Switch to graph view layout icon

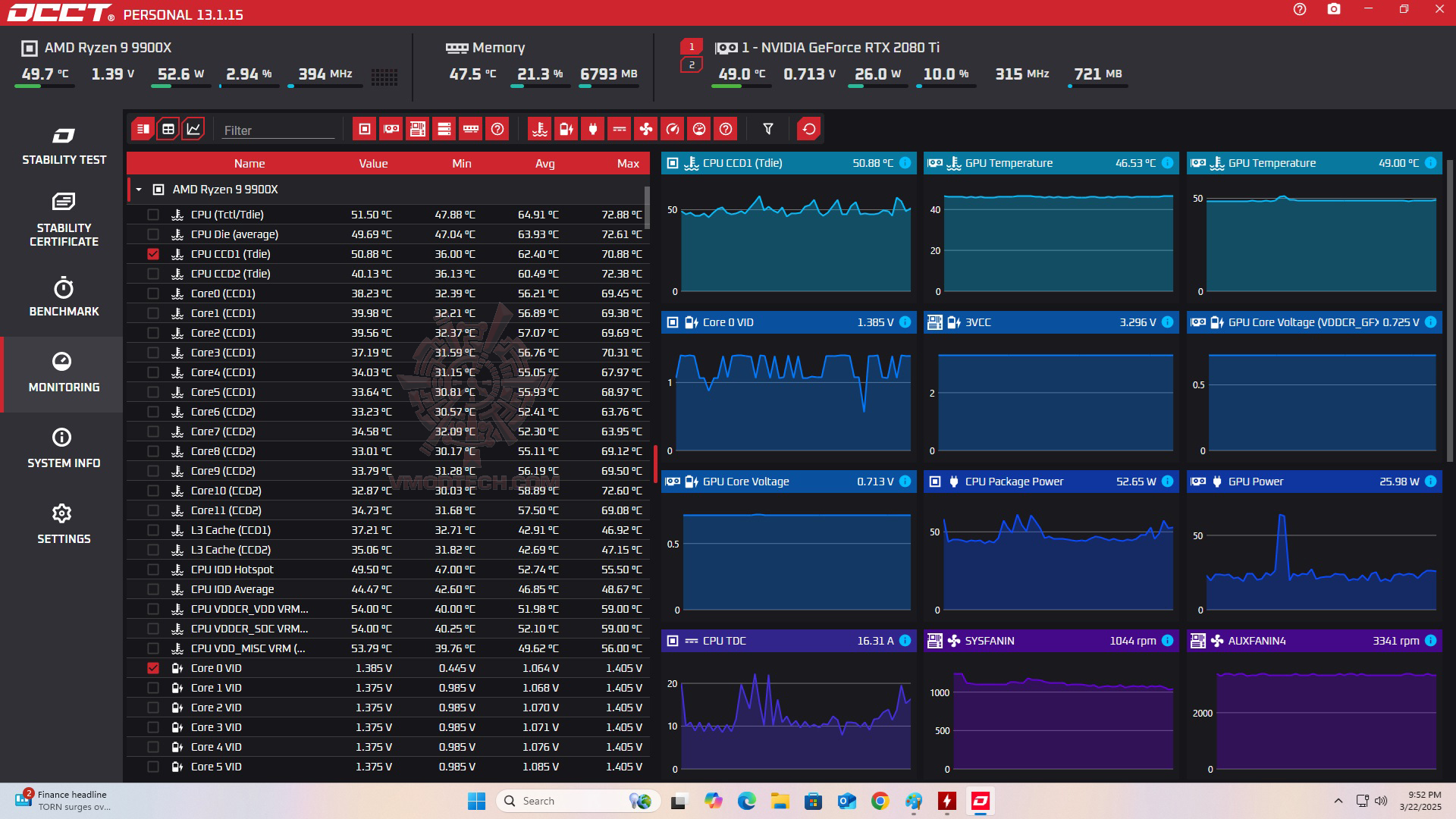[x=193, y=129]
